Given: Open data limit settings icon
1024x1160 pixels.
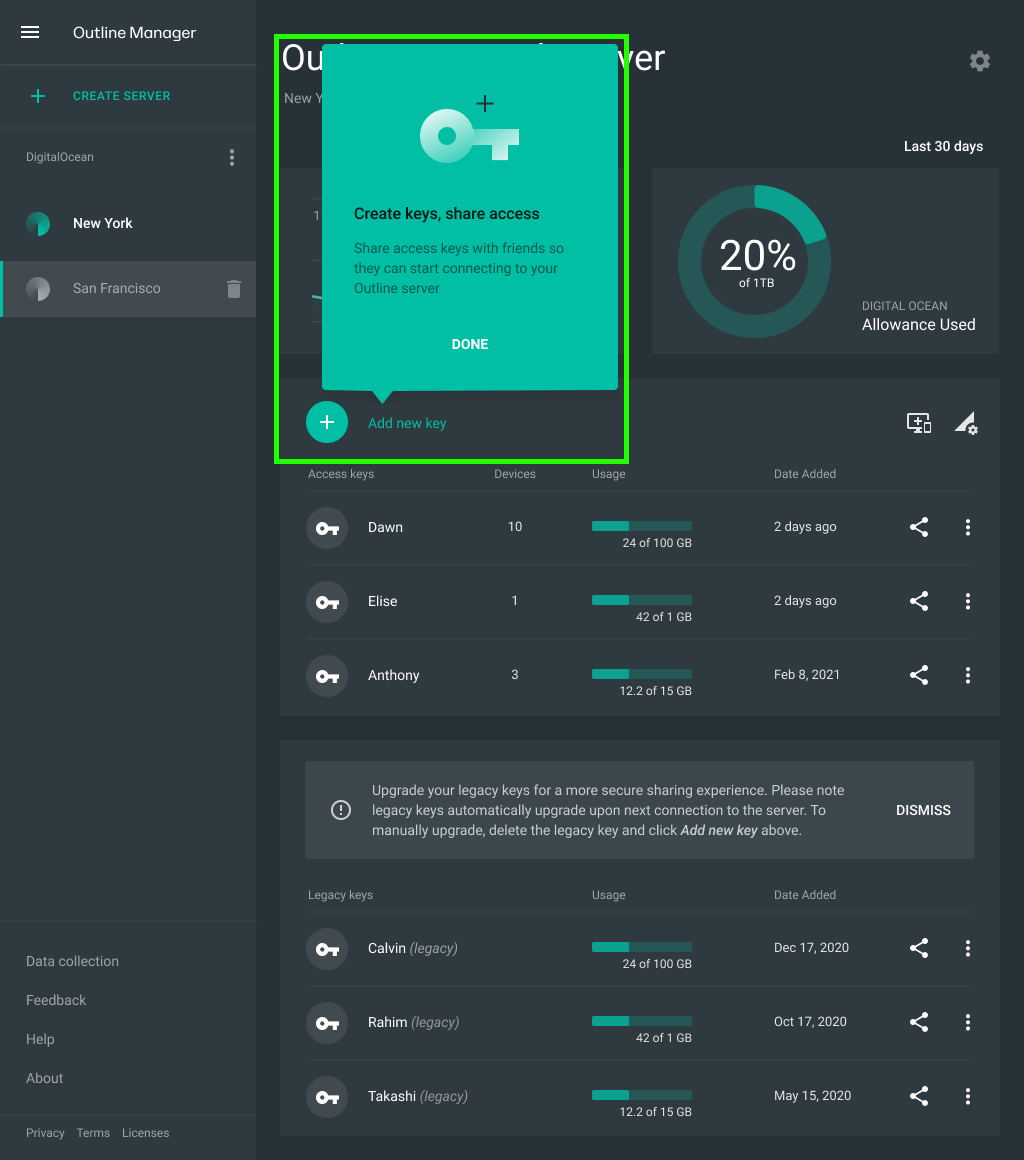Looking at the screenshot, I should [x=965, y=423].
